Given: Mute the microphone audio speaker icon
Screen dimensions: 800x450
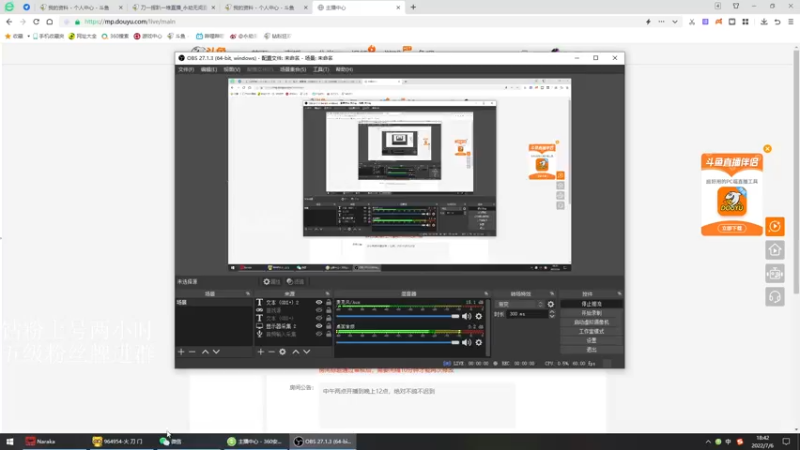Looking at the screenshot, I should click(466, 316).
